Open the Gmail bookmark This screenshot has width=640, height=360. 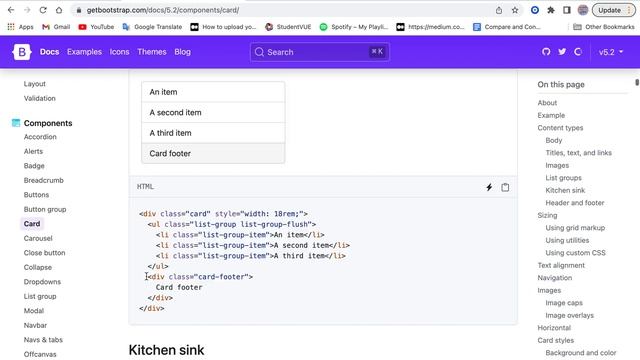tap(56, 27)
